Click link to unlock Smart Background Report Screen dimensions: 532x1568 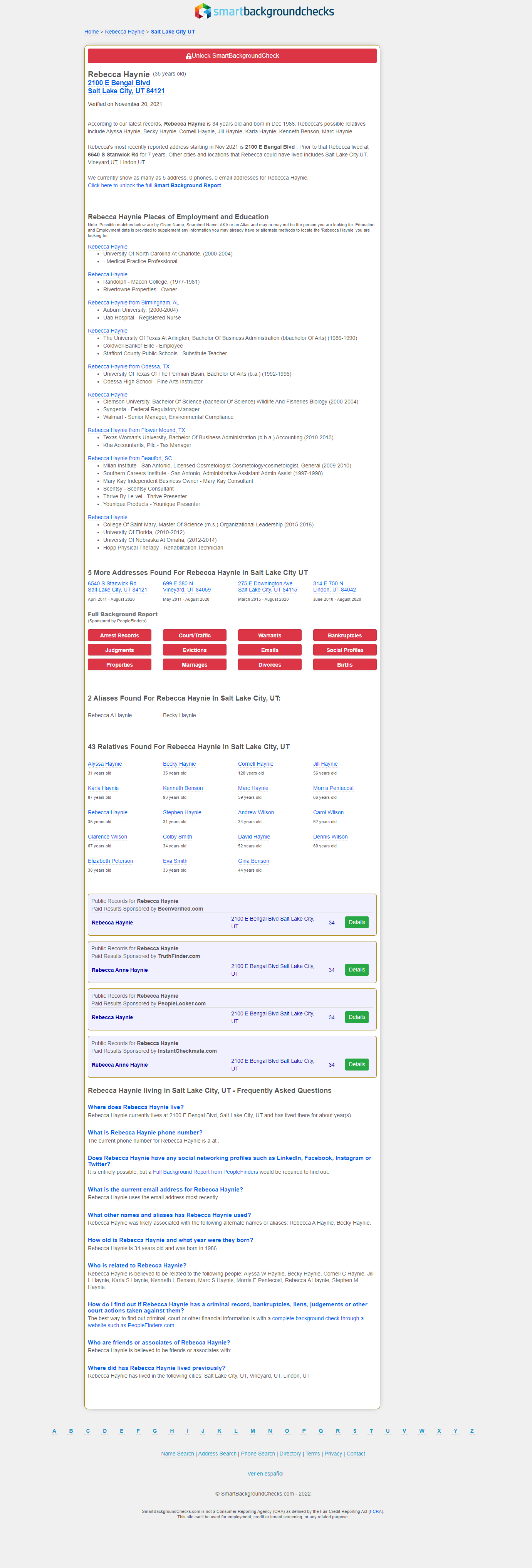pos(154,186)
